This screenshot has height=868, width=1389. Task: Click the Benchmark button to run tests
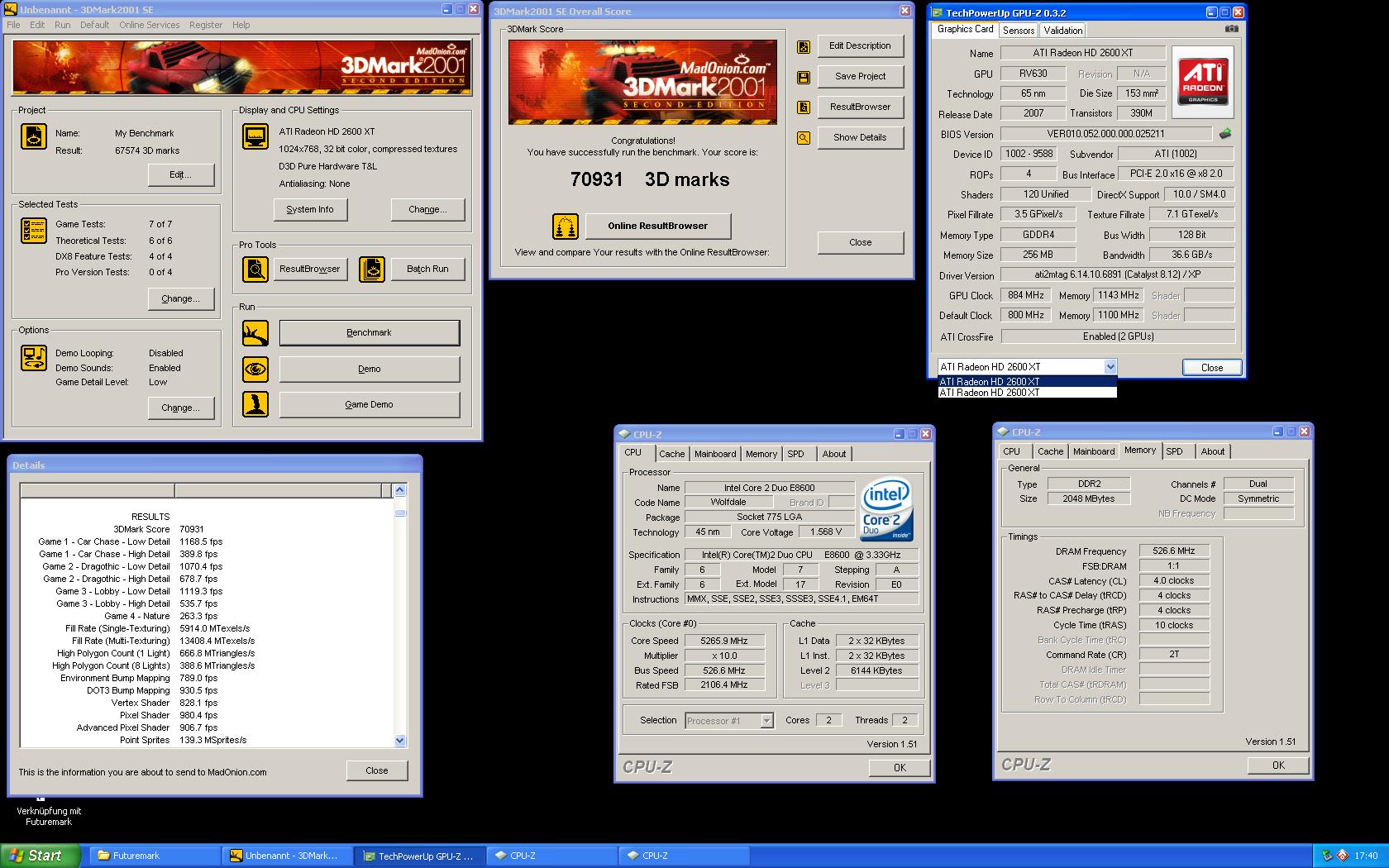(369, 332)
